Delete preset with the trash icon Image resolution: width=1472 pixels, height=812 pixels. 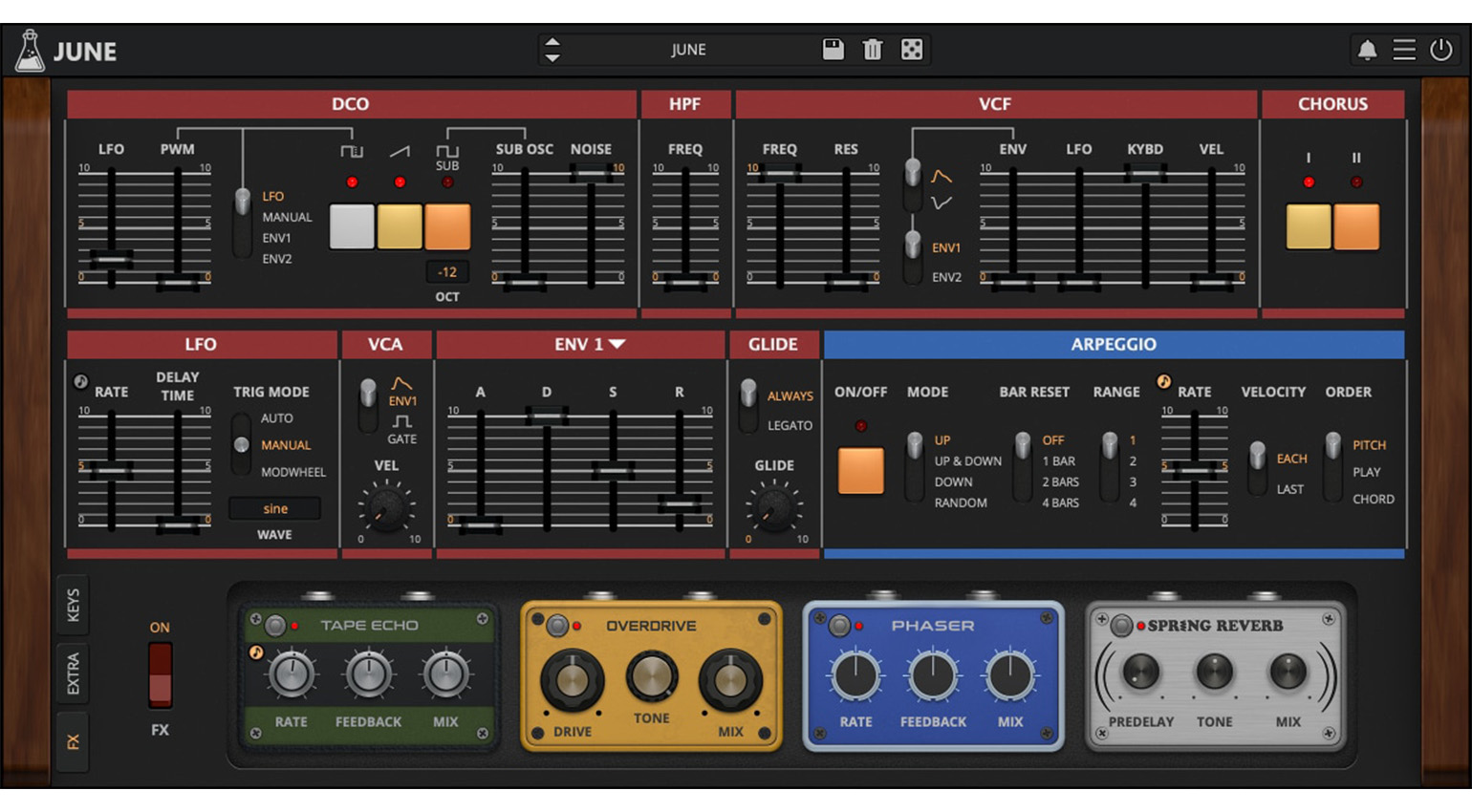point(872,50)
